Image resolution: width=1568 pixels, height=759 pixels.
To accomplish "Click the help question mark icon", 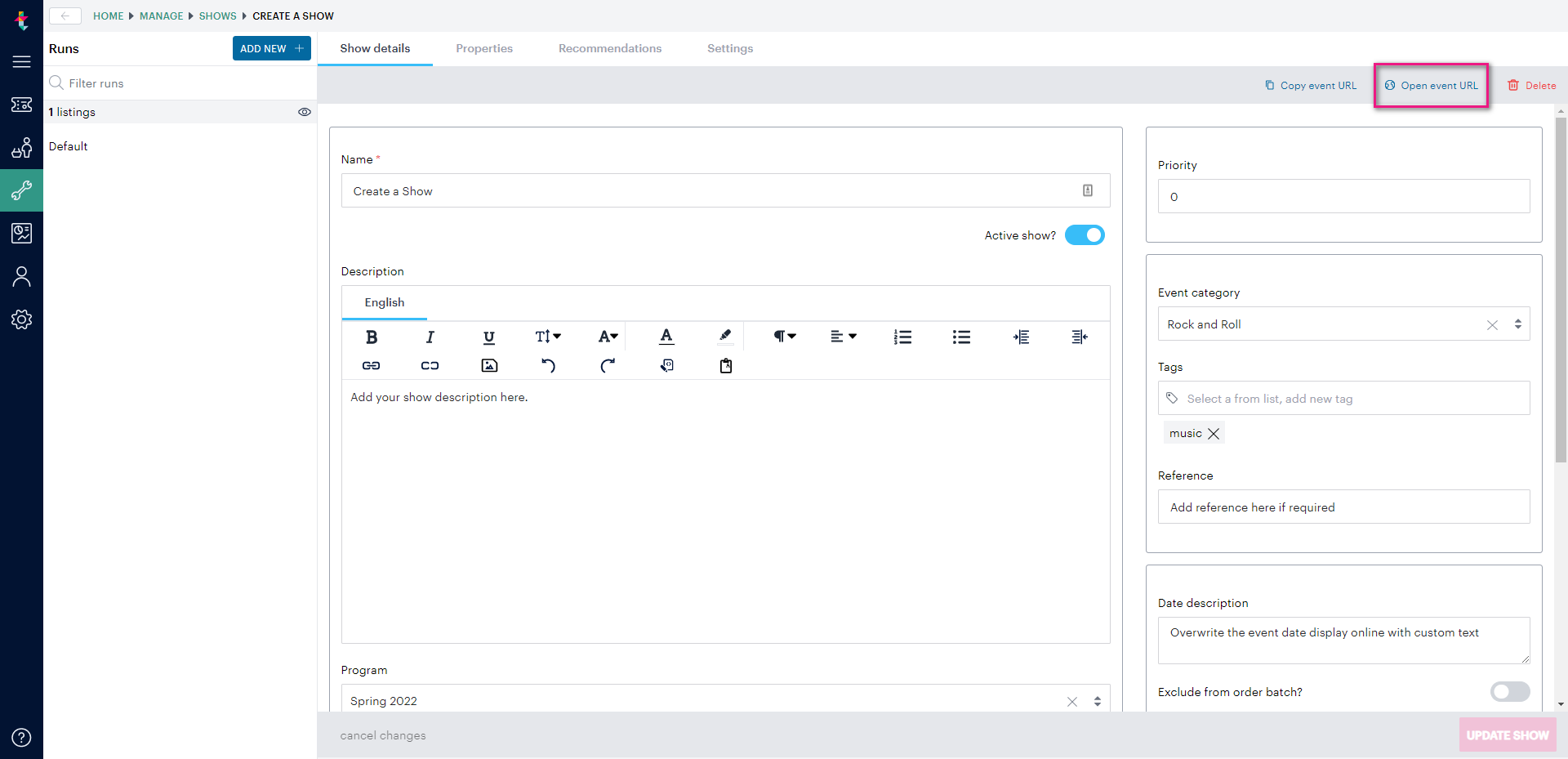I will coord(22,737).
